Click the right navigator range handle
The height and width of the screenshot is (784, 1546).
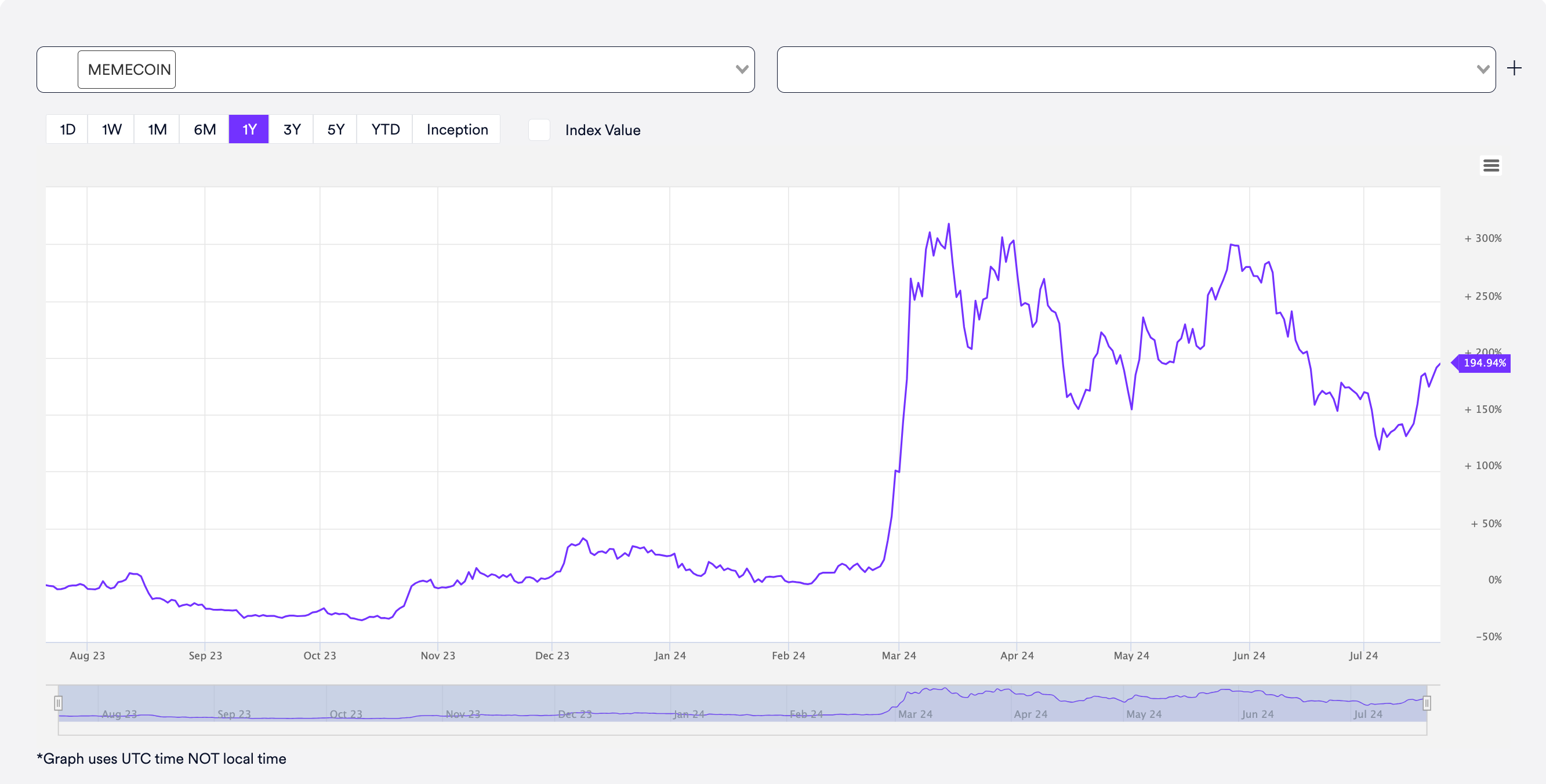point(1427,702)
